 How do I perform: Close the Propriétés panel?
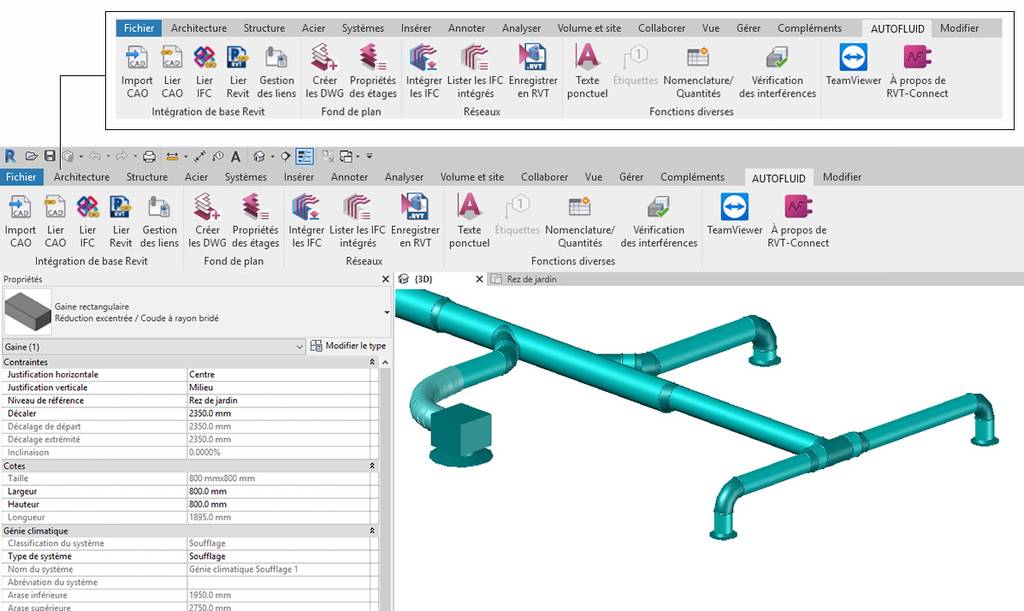[x=385, y=279]
